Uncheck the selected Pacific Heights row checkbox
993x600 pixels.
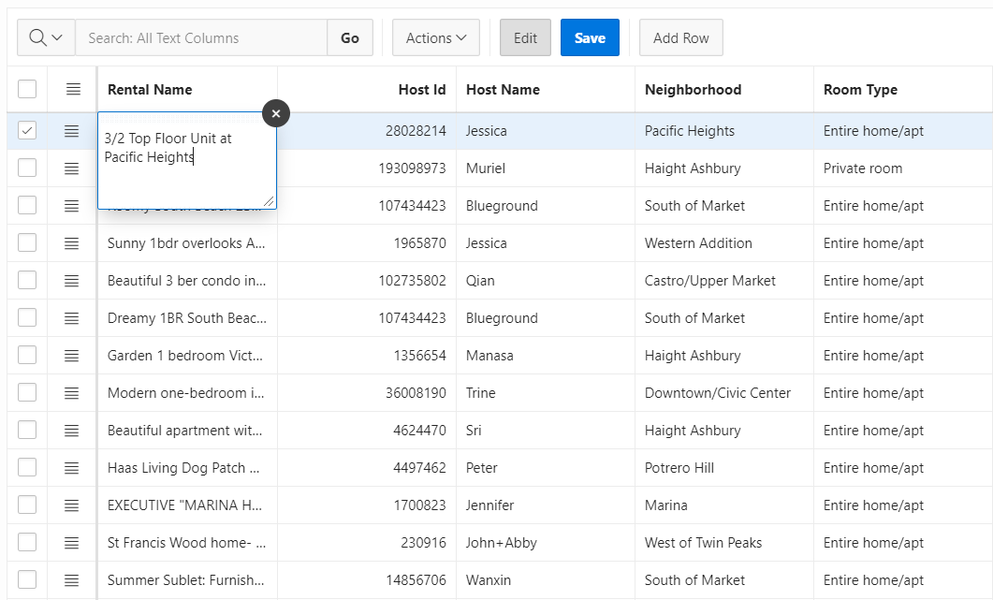point(27,131)
